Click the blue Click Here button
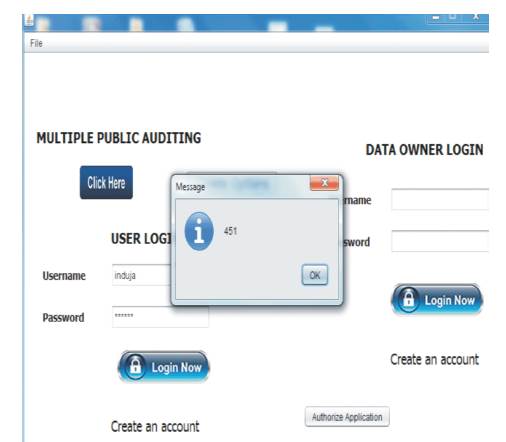The height and width of the screenshot is (442, 506). click(106, 182)
